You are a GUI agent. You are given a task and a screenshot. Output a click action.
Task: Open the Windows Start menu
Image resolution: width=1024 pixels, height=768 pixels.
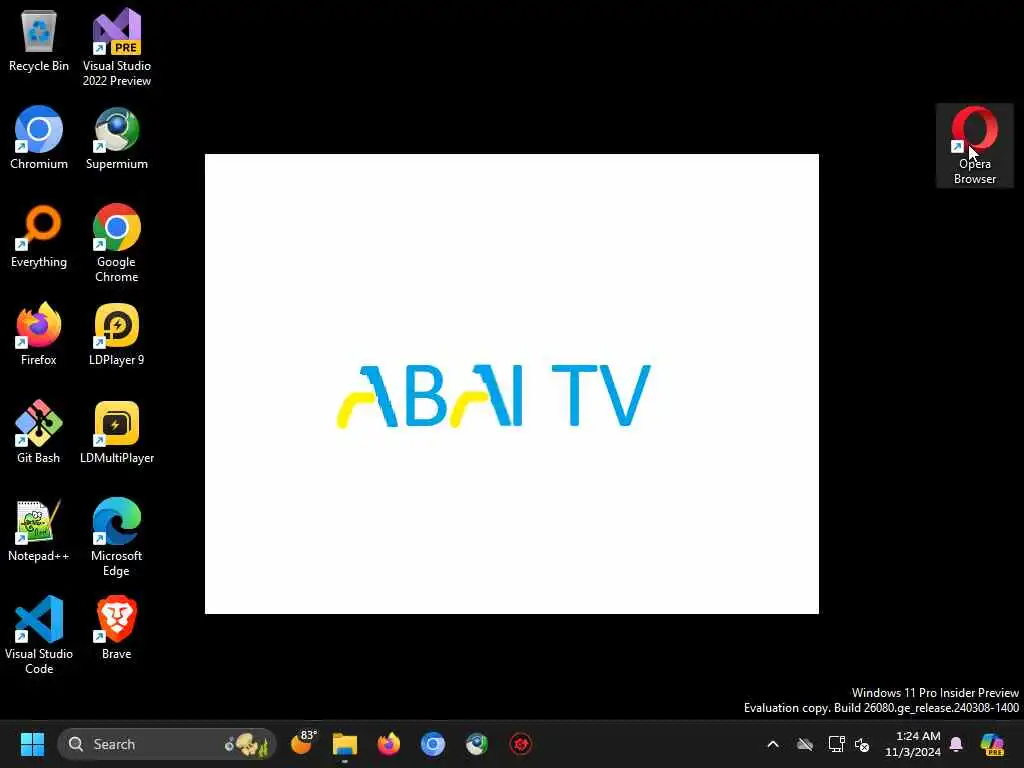(32, 744)
